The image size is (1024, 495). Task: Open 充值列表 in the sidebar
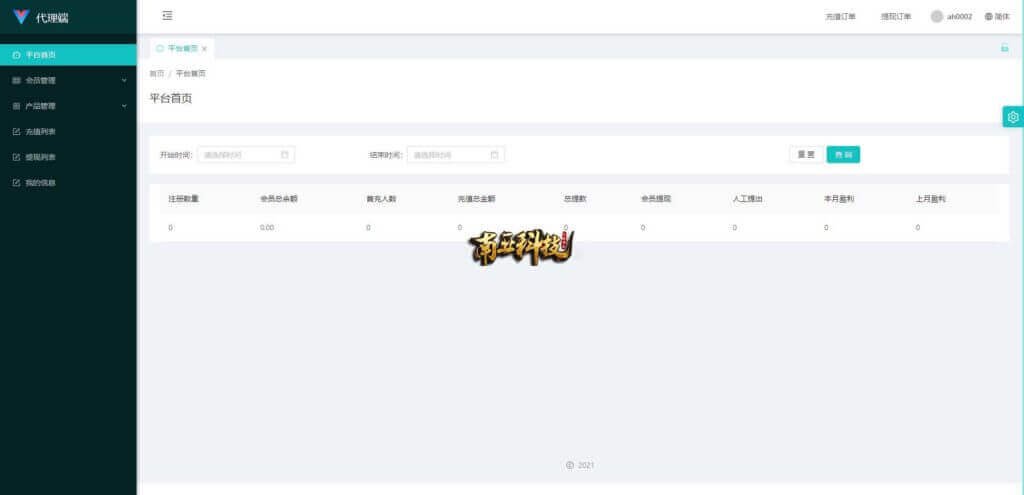[41, 131]
